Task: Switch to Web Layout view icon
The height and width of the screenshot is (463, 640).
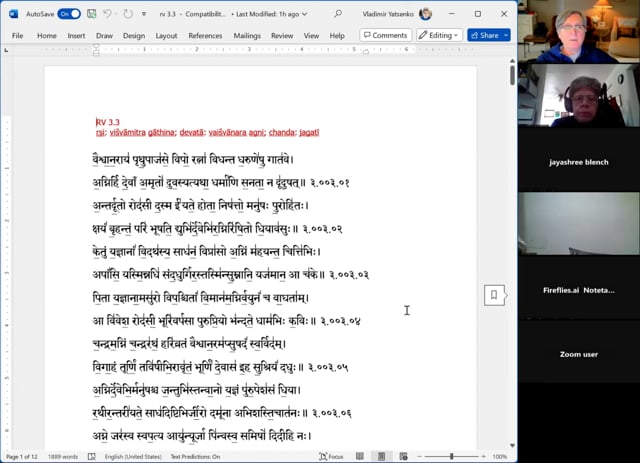Action: point(403,456)
